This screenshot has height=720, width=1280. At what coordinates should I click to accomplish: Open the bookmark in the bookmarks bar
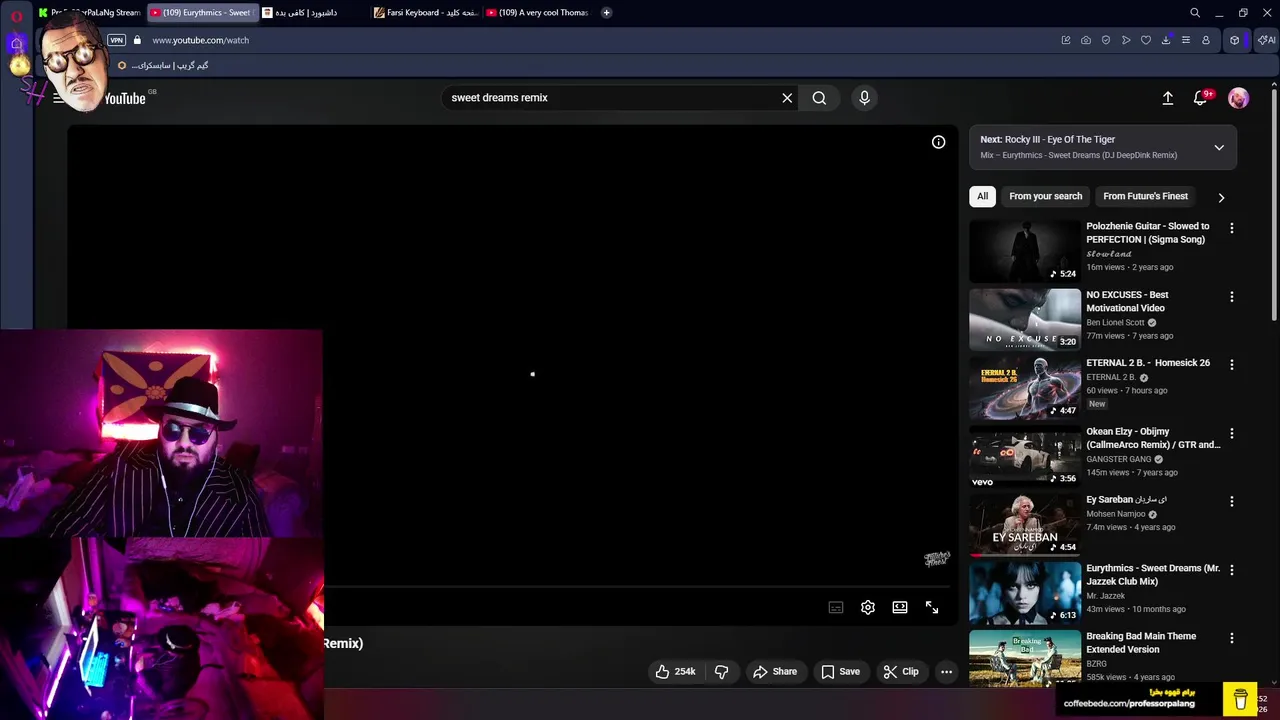pos(163,66)
